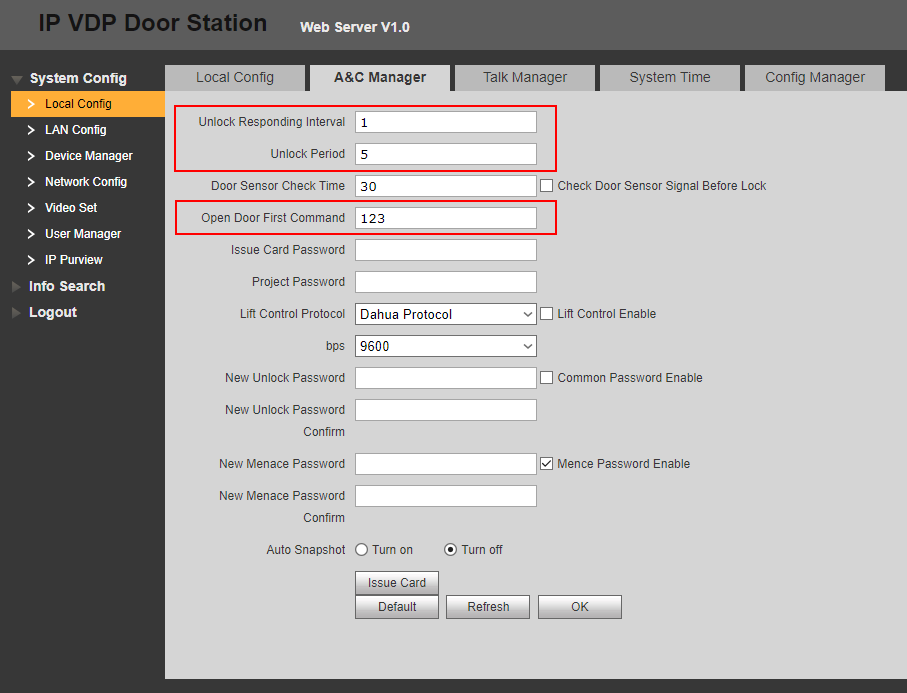907x693 pixels.
Task: Open Video Set in sidebar
Action: (71, 208)
